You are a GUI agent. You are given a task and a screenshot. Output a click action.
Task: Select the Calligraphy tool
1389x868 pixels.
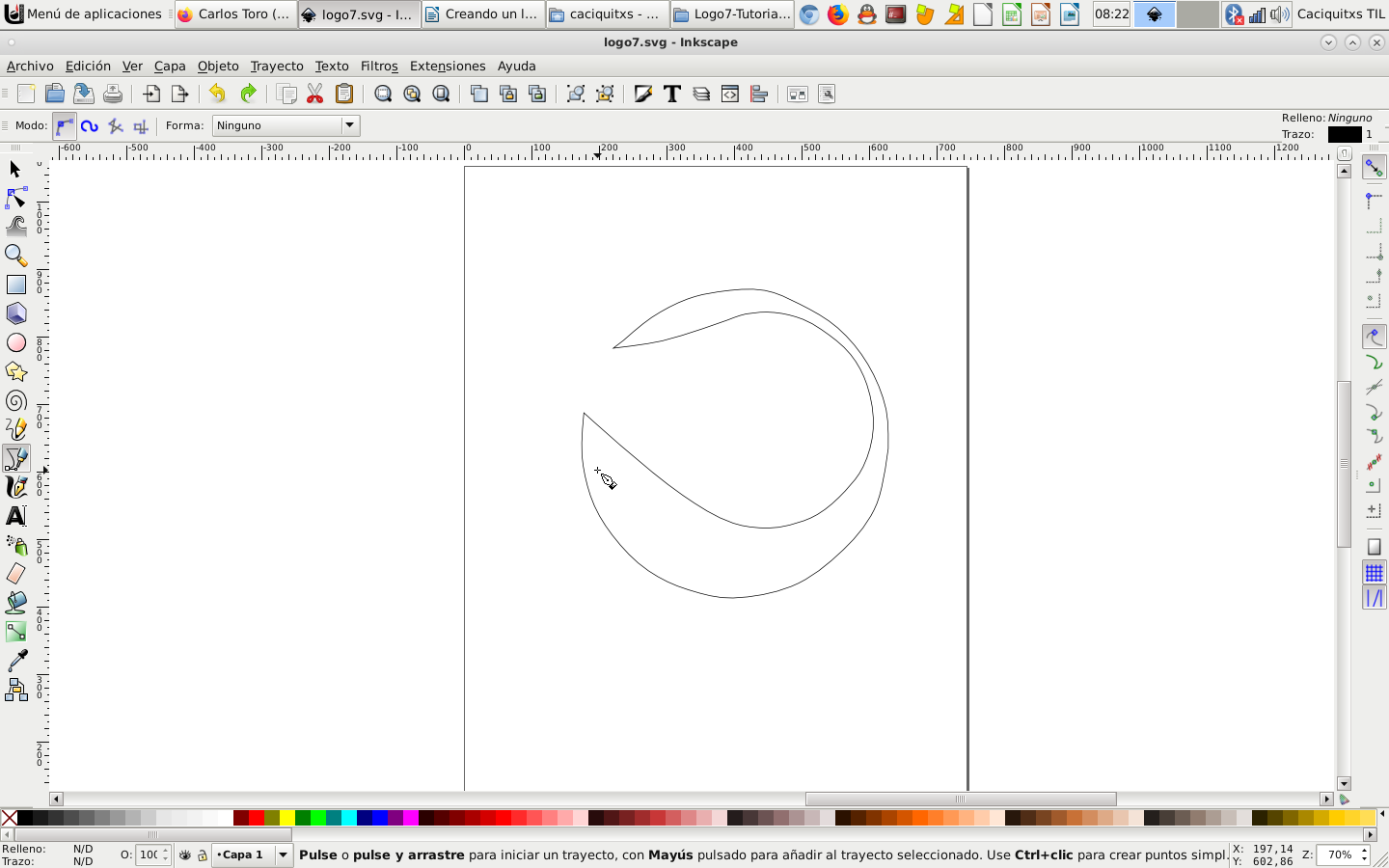[x=15, y=487]
